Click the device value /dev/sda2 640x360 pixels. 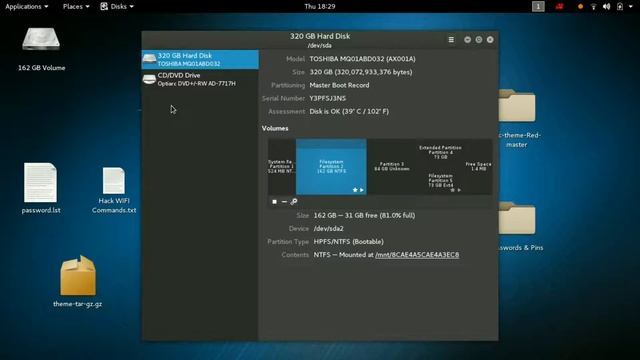328,229
